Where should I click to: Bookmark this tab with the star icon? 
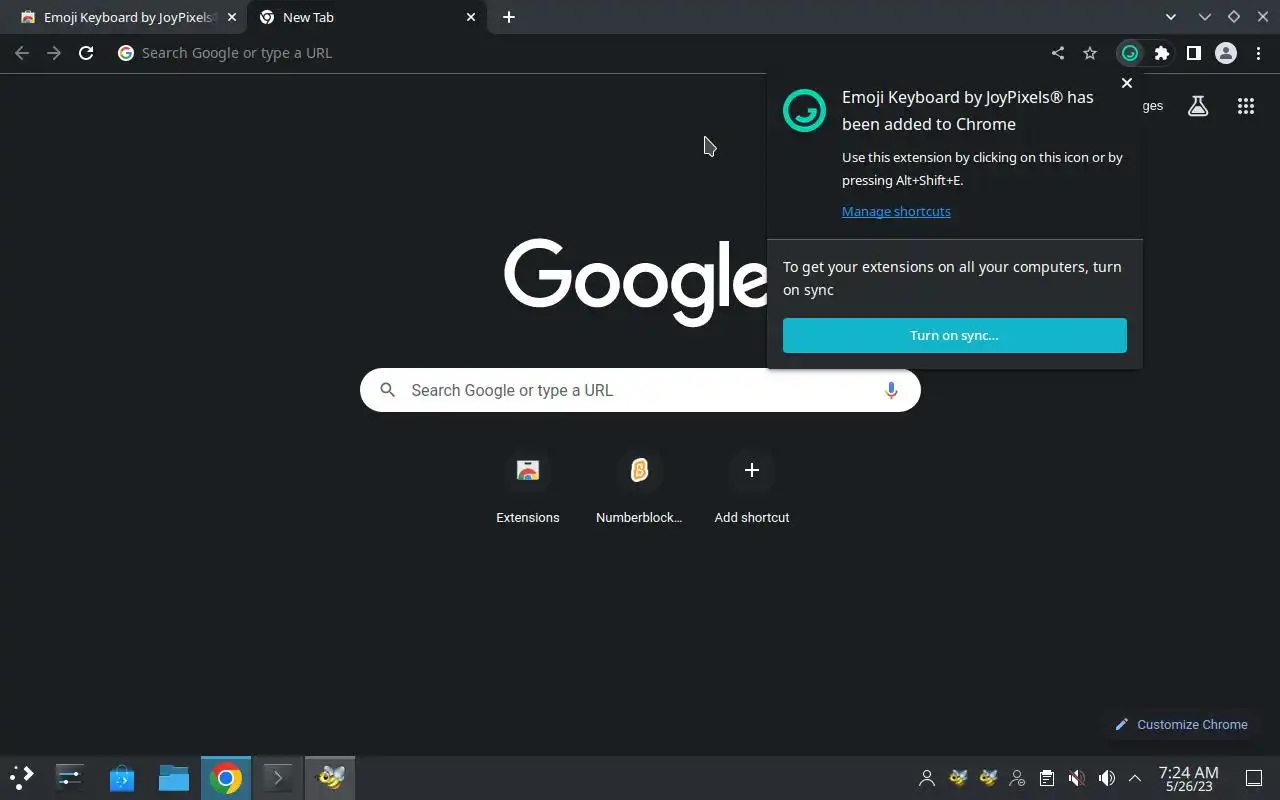(1090, 53)
